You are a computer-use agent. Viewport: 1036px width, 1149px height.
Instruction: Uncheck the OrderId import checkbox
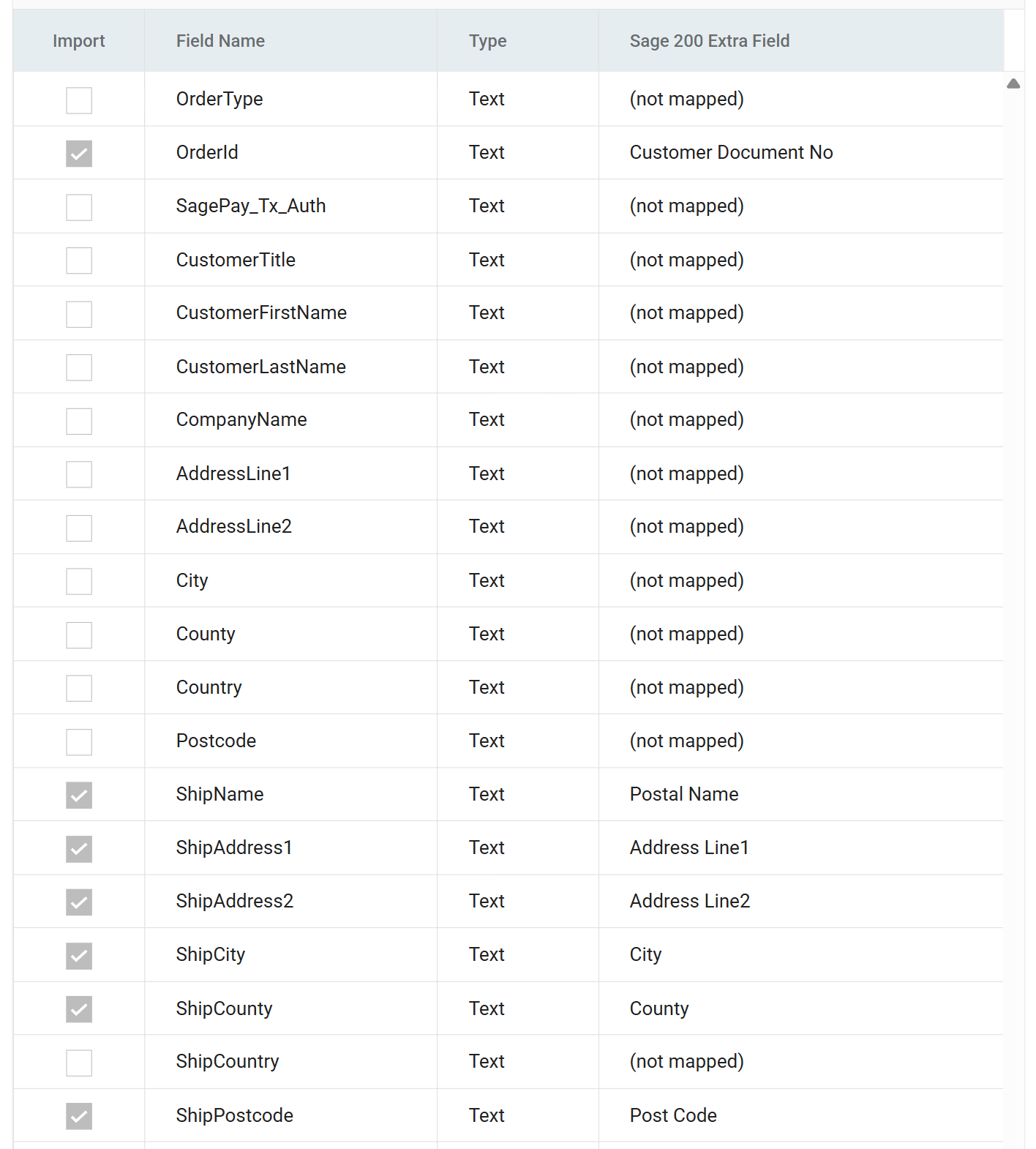(x=79, y=154)
